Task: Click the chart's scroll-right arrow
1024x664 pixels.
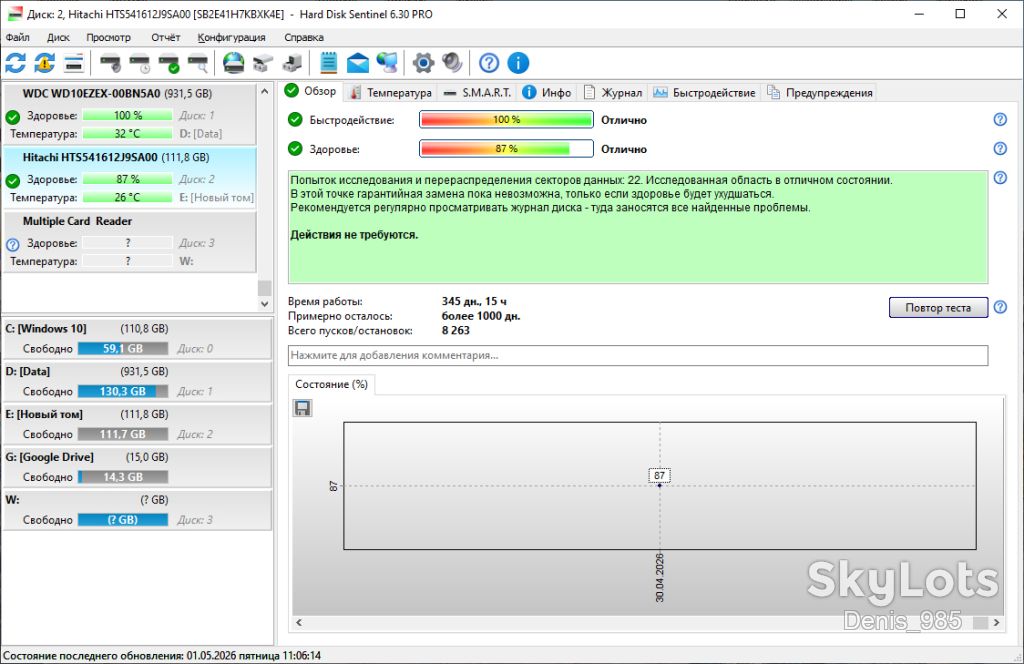Action: (997, 623)
